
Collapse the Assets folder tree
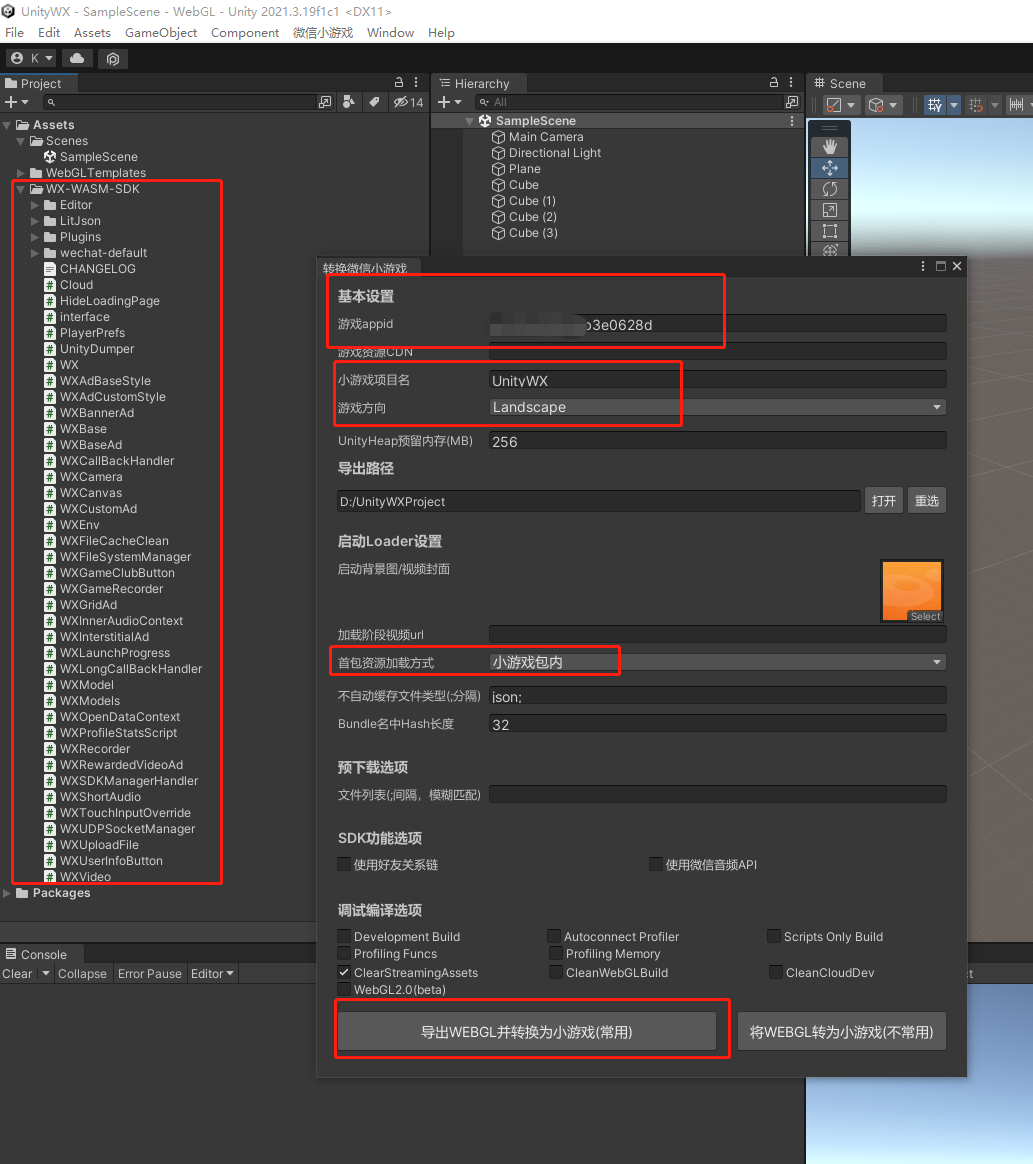point(7,125)
